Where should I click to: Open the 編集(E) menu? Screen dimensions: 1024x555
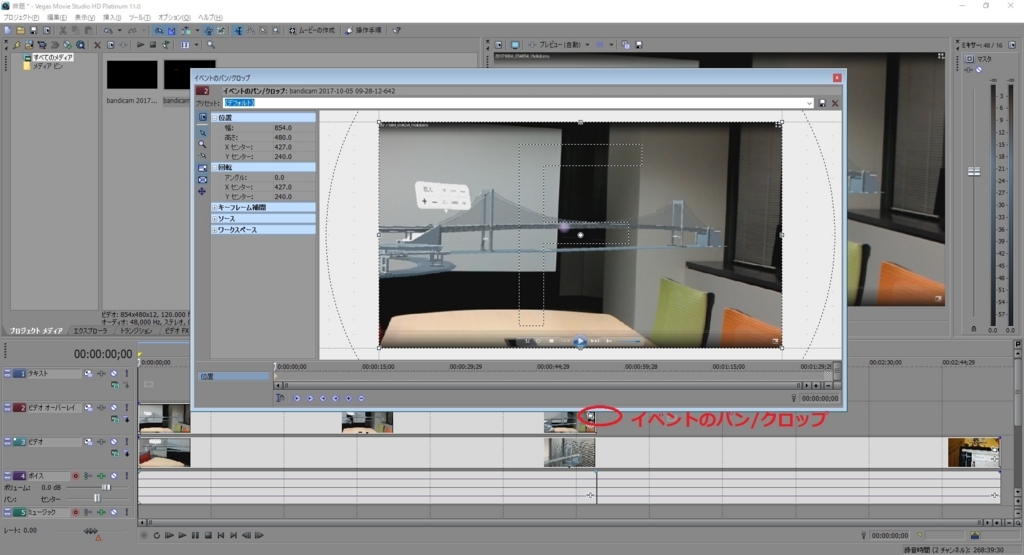pyautogui.click(x=56, y=18)
